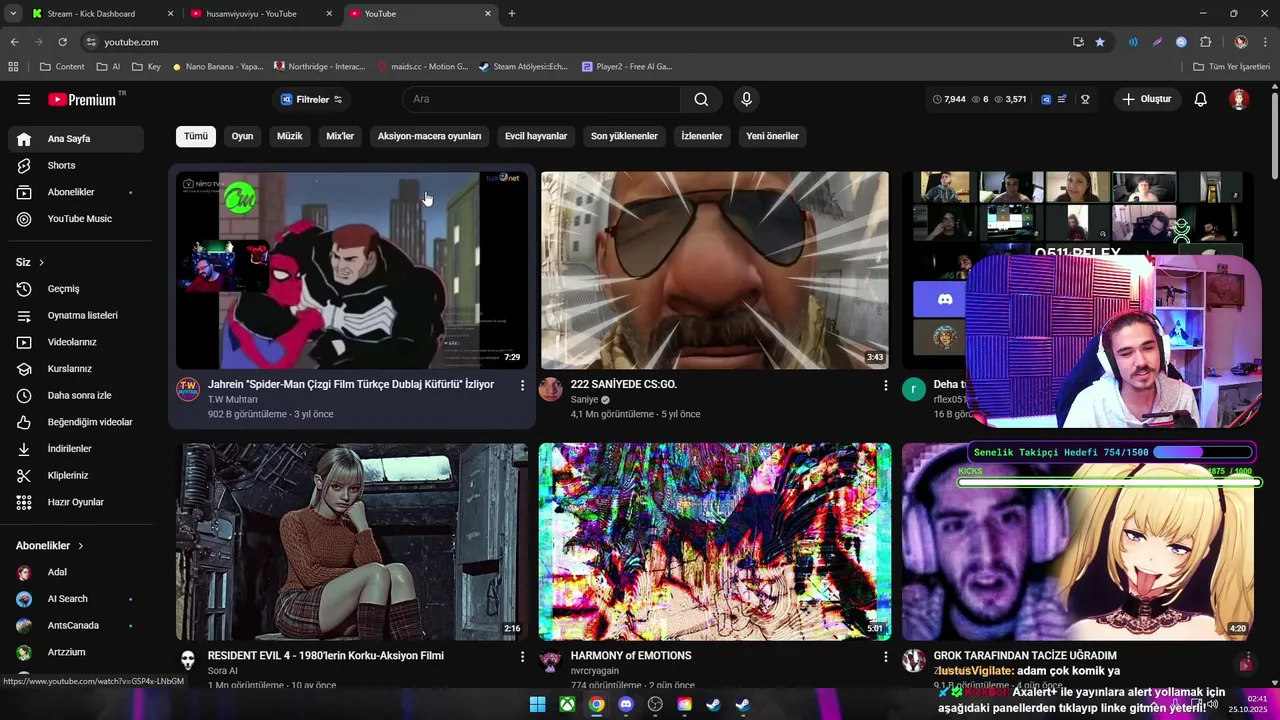The width and height of the screenshot is (1280, 720).
Task: Reload the page
Action: click(62, 42)
